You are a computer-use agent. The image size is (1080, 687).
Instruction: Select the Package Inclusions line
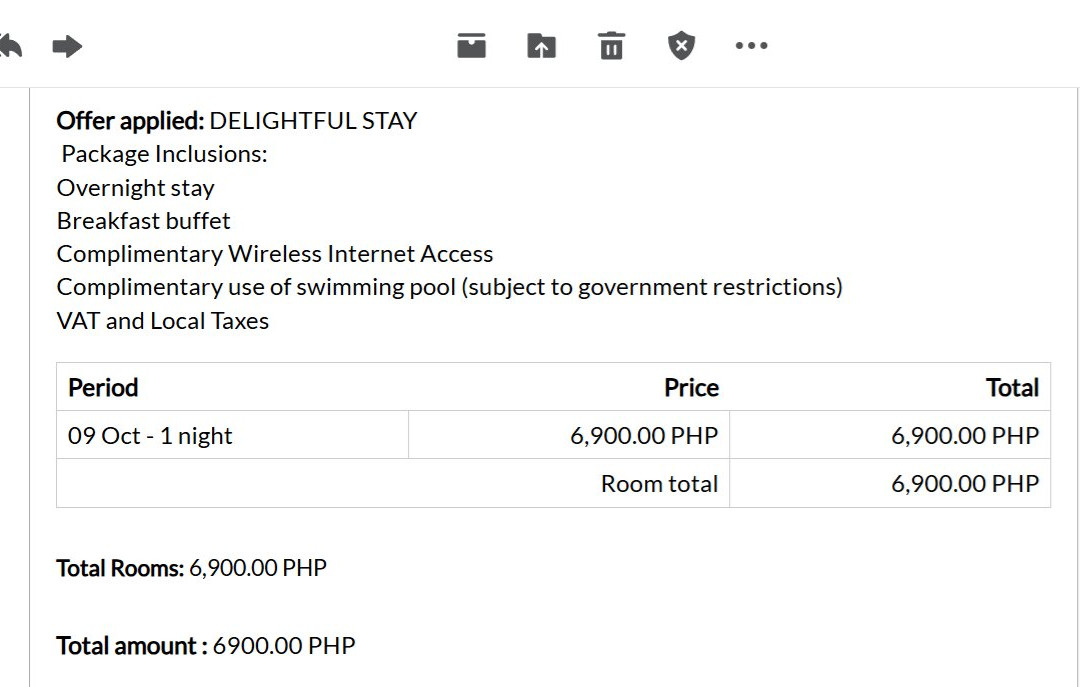point(165,154)
